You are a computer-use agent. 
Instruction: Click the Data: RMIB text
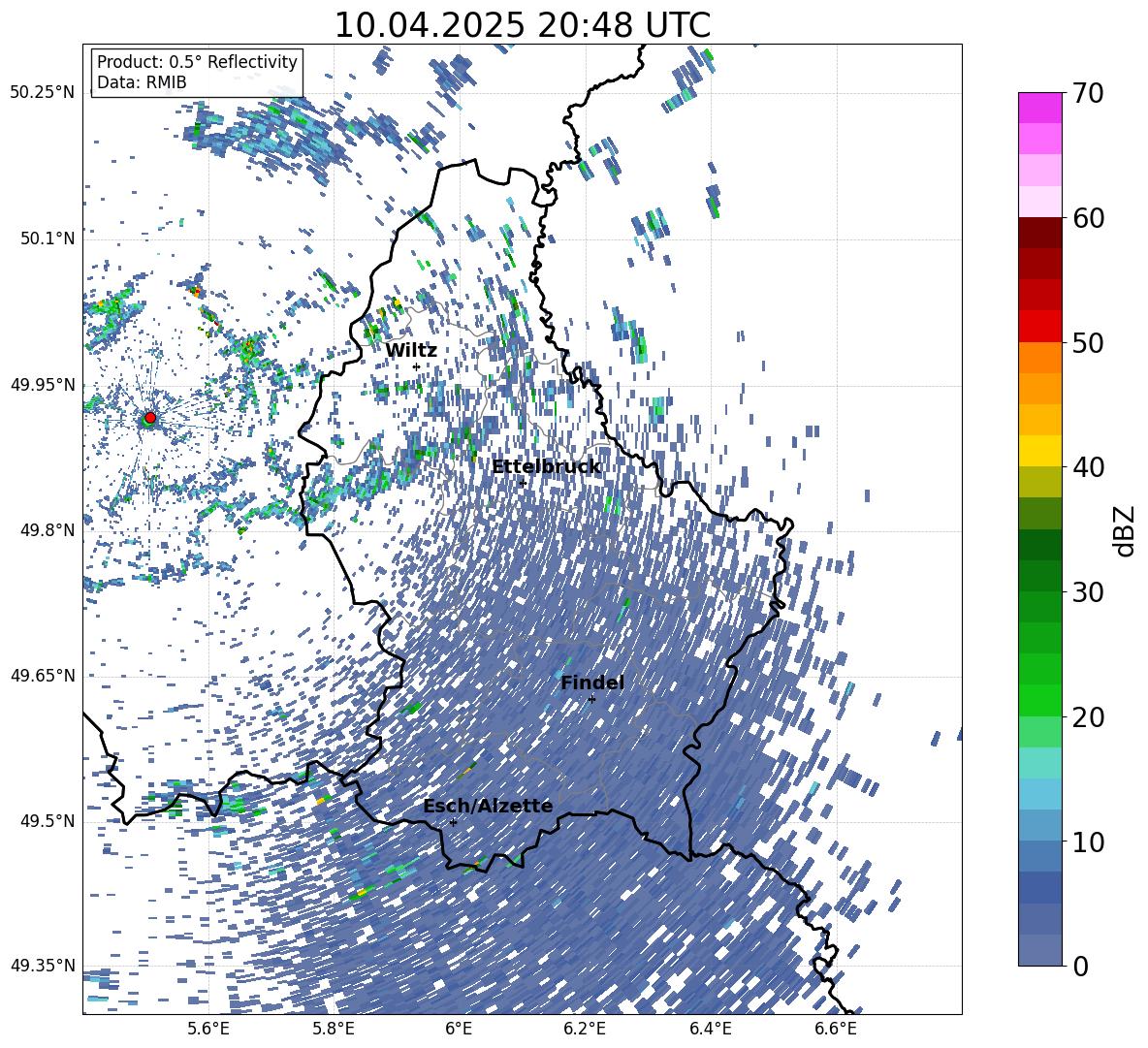pyautogui.click(x=142, y=82)
